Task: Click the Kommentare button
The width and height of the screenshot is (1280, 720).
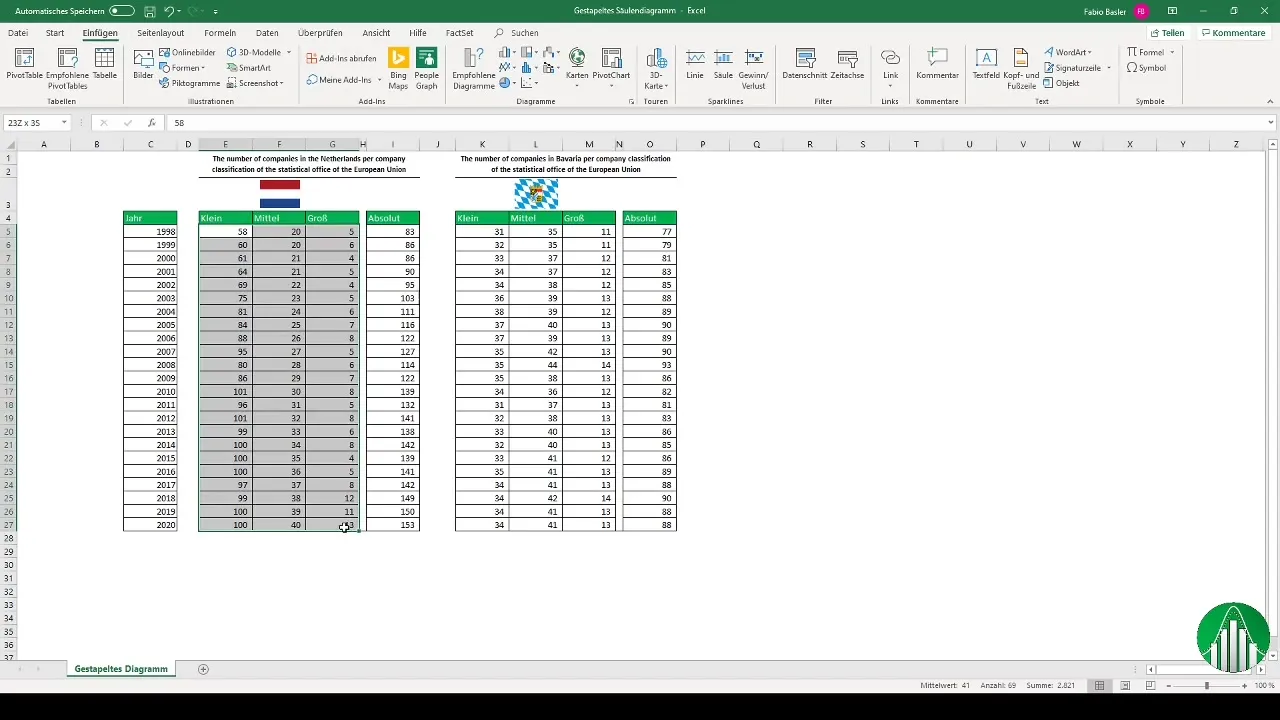Action: (1234, 33)
